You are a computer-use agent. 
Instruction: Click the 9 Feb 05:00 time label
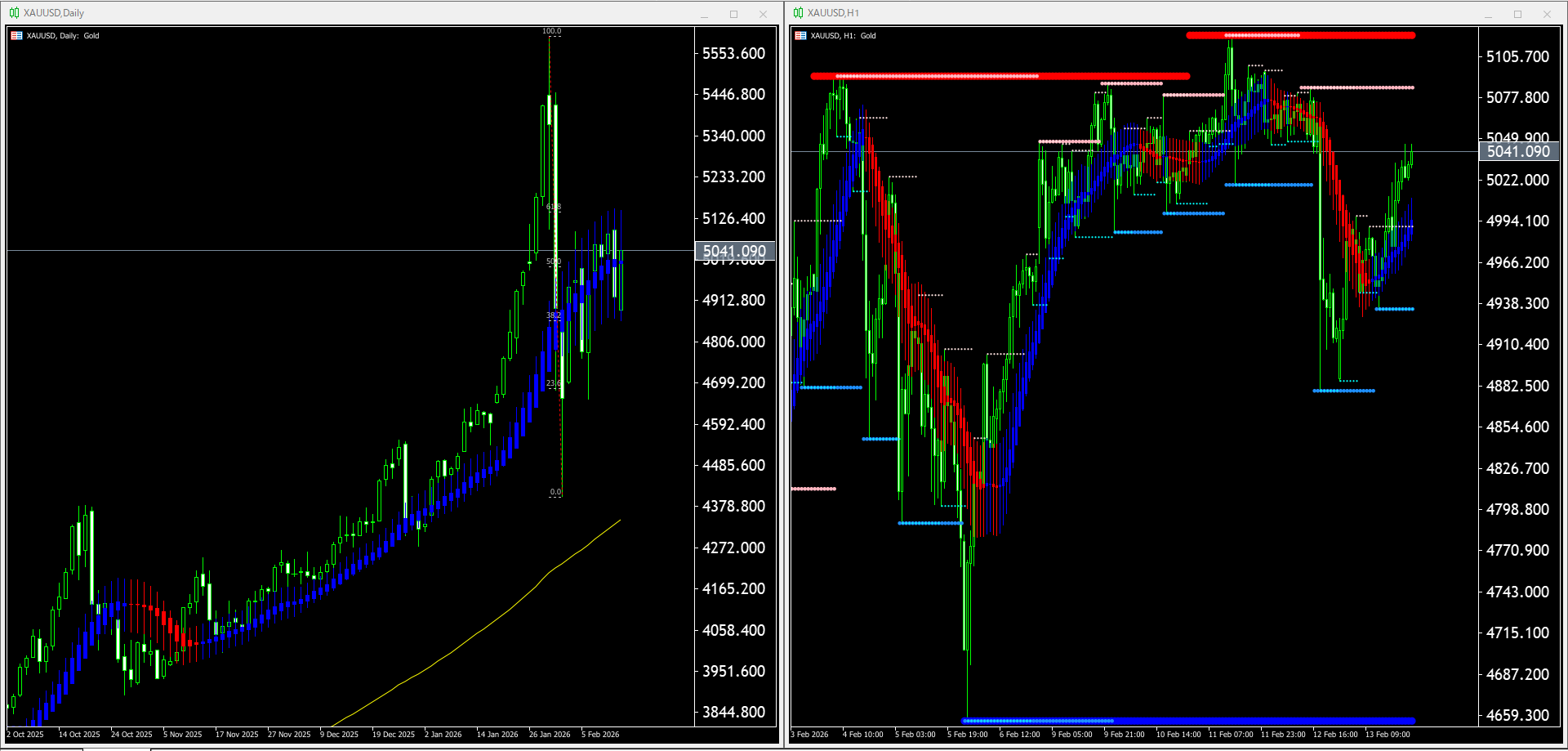pos(1072,735)
